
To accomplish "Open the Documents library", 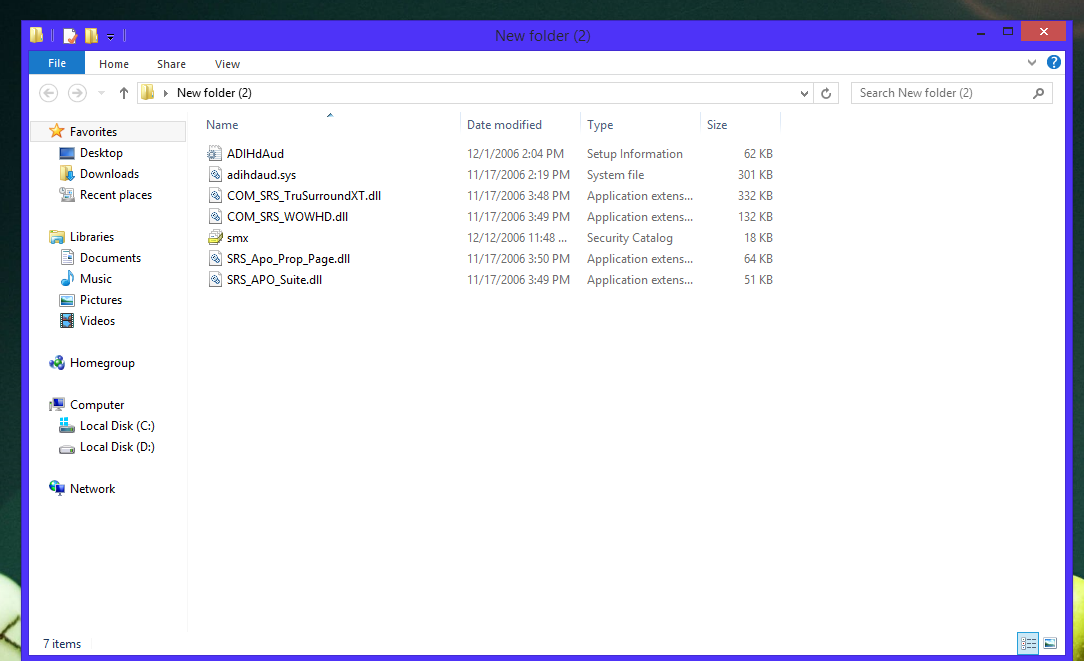I will pos(110,258).
